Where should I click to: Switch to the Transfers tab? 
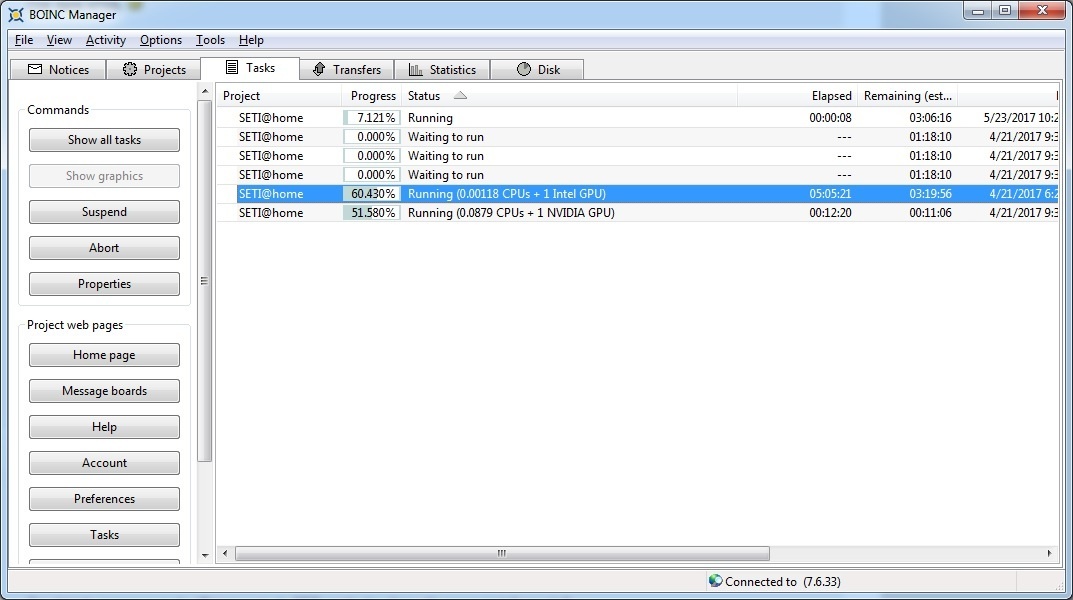click(347, 70)
